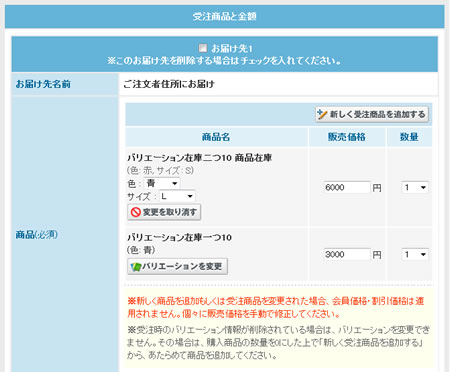This screenshot has width=450, height=372.
Task: Open the 色 dropdown showing 青
Action: [x=162, y=183]
